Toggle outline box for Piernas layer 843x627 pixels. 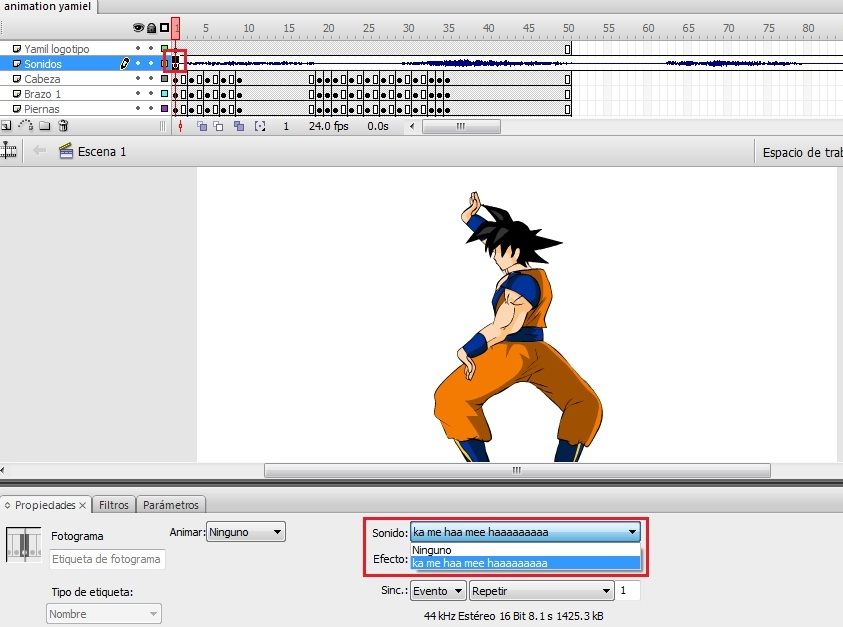[164, 109]
